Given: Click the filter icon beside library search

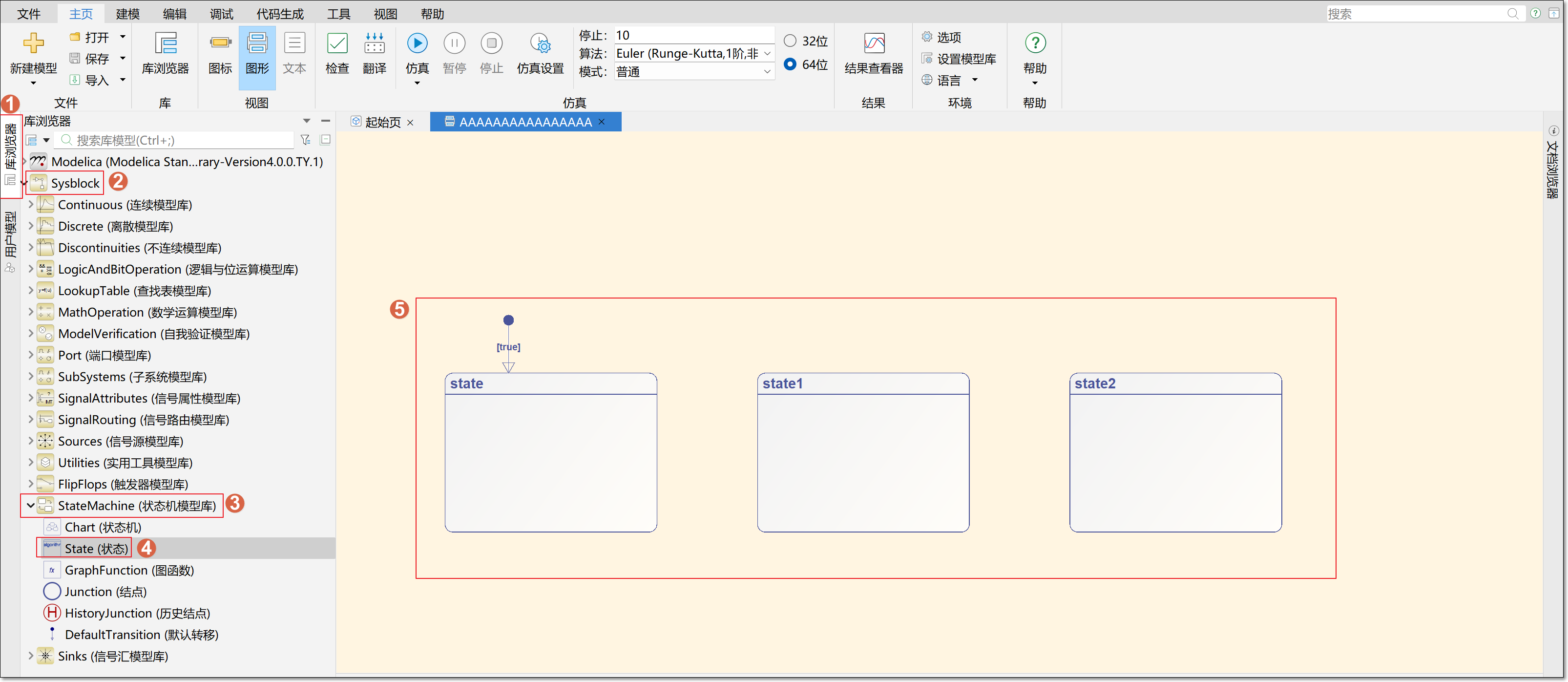Looking at the screenshot, I should [306, 140].
